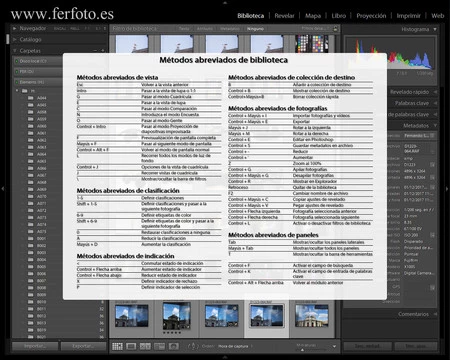The height and width of the screenshot is (360, 450).
Task: Select folder A072 in Carpetas
Action: coord(42,210)
